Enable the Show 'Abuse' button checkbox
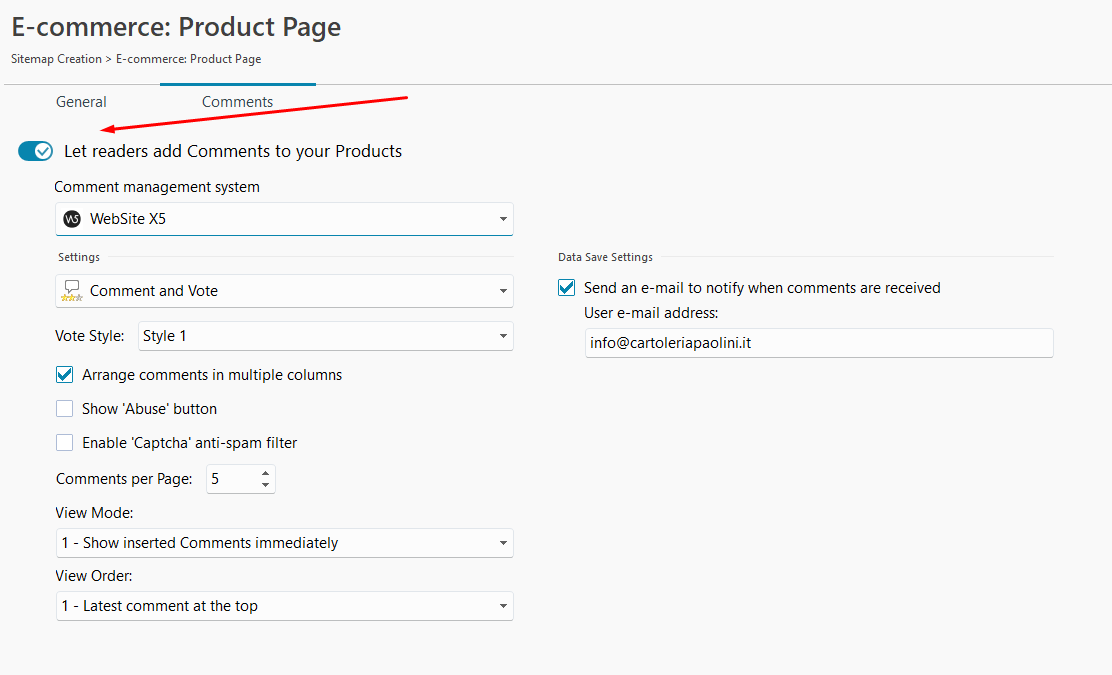The height and width of the screenshot is (675, 1112). [65, 409]
